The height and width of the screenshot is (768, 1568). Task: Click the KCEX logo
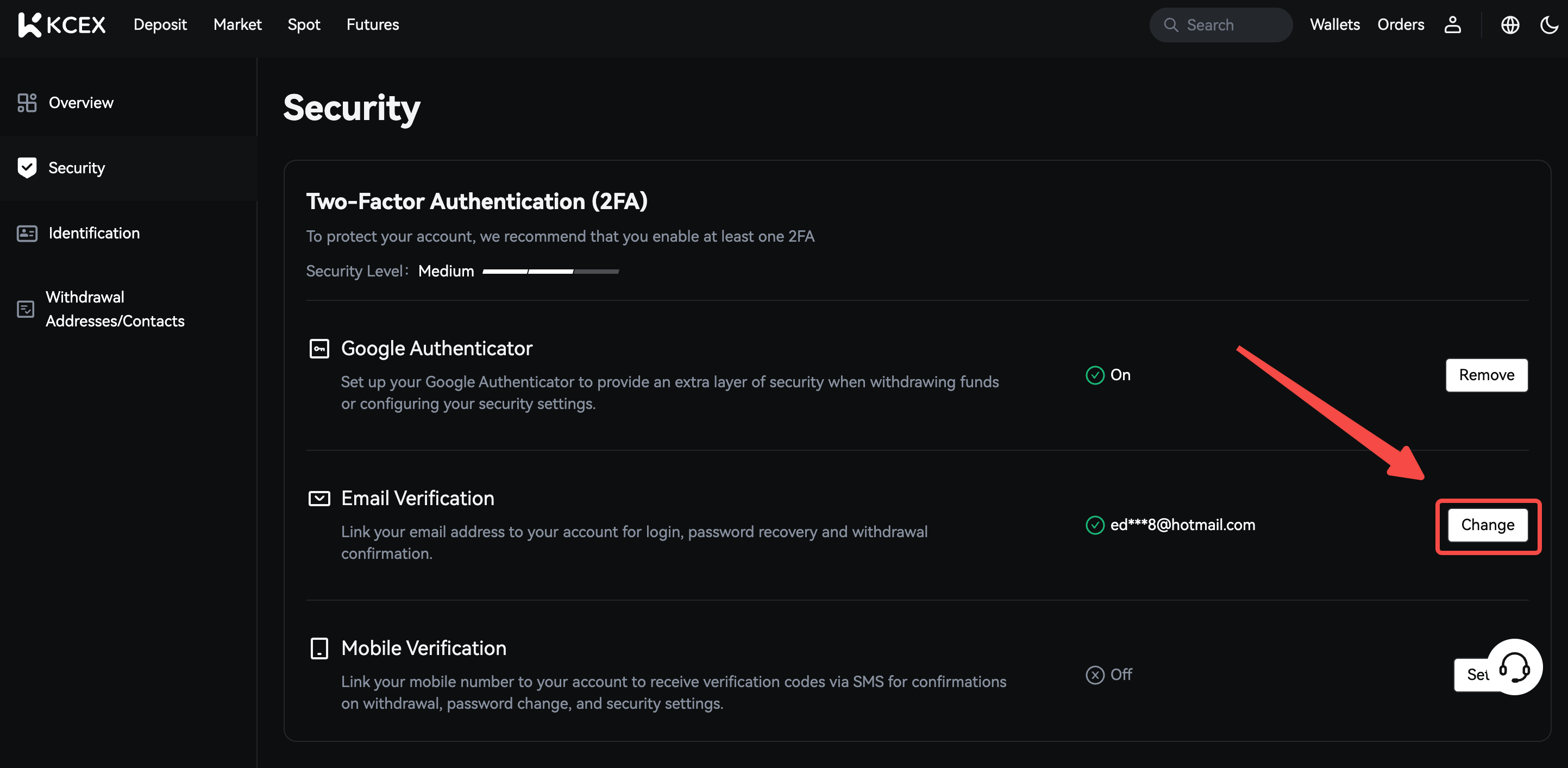click(x=62, y=25)
